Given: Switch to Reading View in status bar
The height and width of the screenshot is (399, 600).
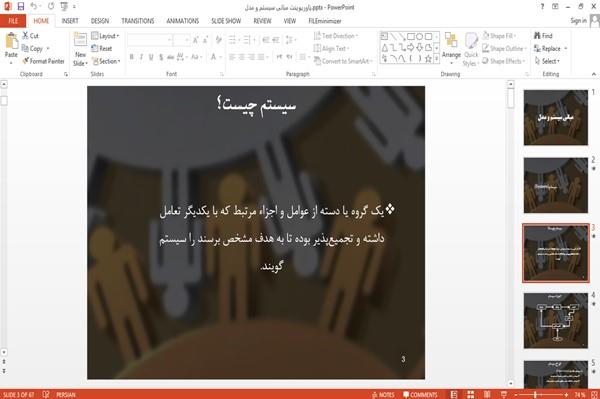Looking at the screenshot, I should coord(487,394).
